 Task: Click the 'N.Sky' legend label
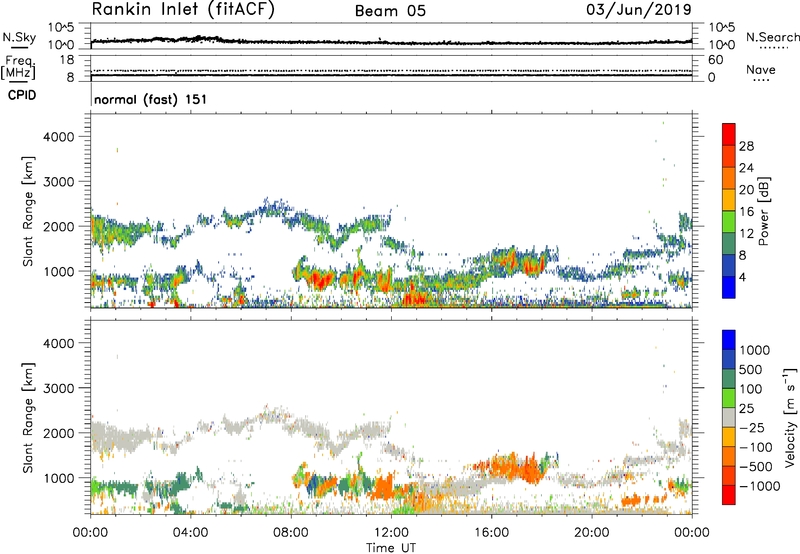tap(19, 37)
